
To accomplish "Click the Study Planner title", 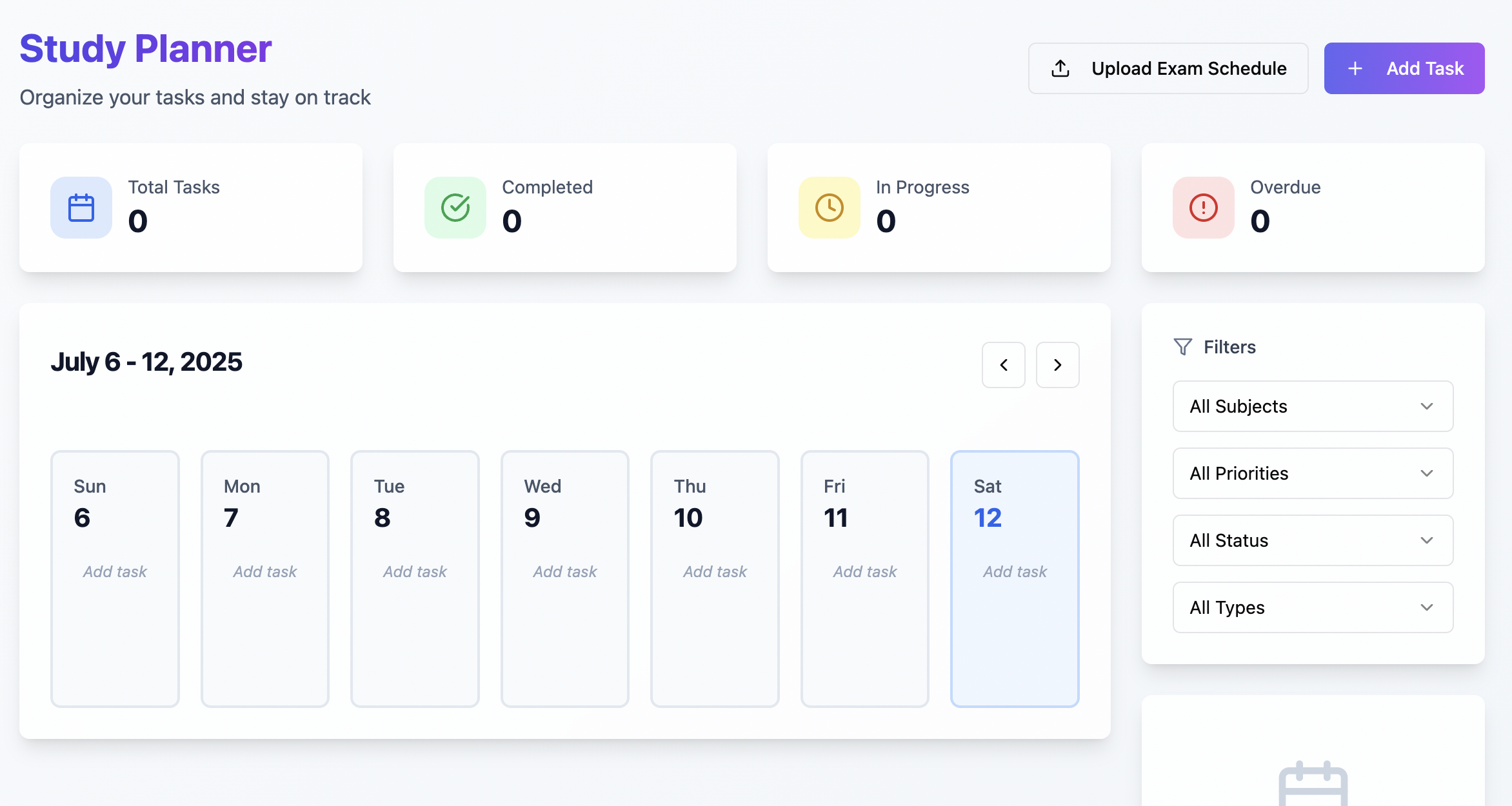I will pos(146,48).
